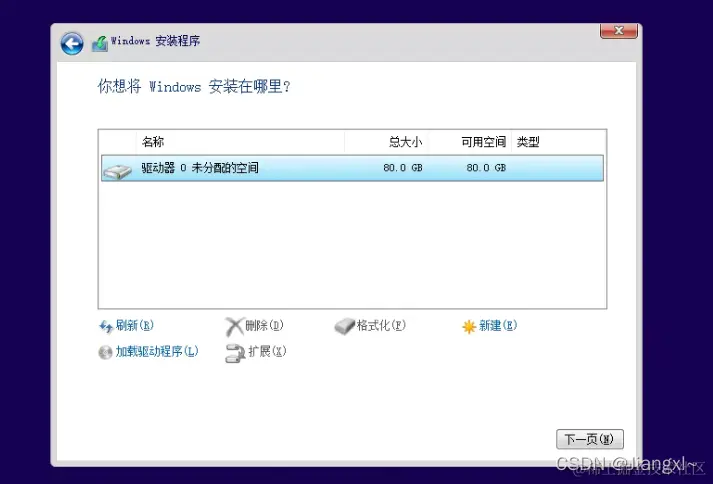Click the 扩展(X) option
713x484 pixels.
pos(267,351)
